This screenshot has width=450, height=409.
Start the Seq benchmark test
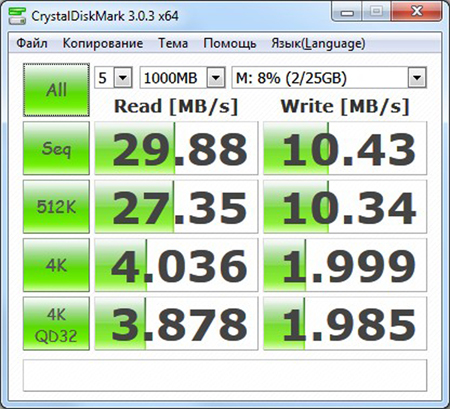(56, 148)
